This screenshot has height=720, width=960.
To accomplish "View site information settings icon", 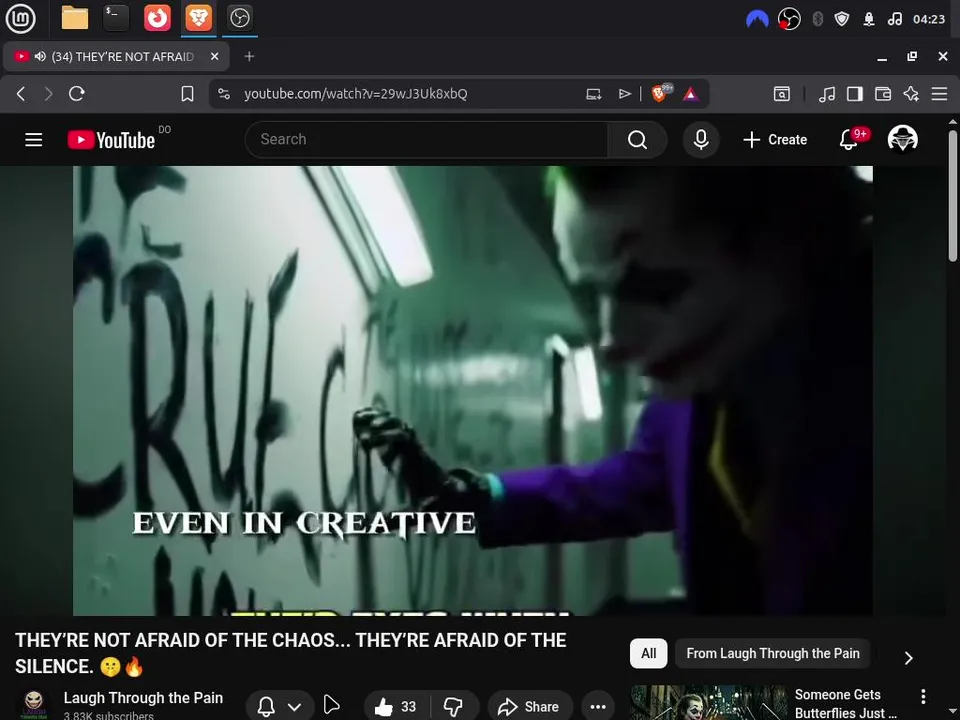I will coord(224,94).
